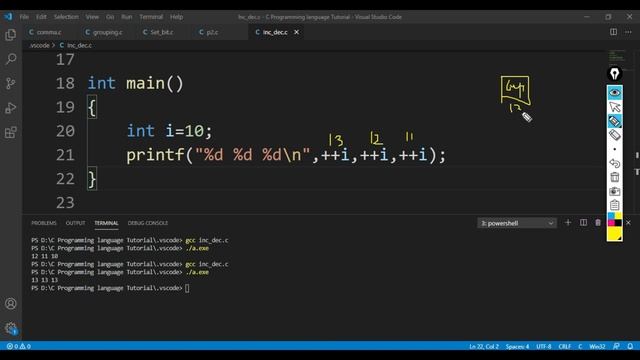The width and height of the screenshot is (640, 360).
Task: Close the terminal panel
Action: [628, 222]
